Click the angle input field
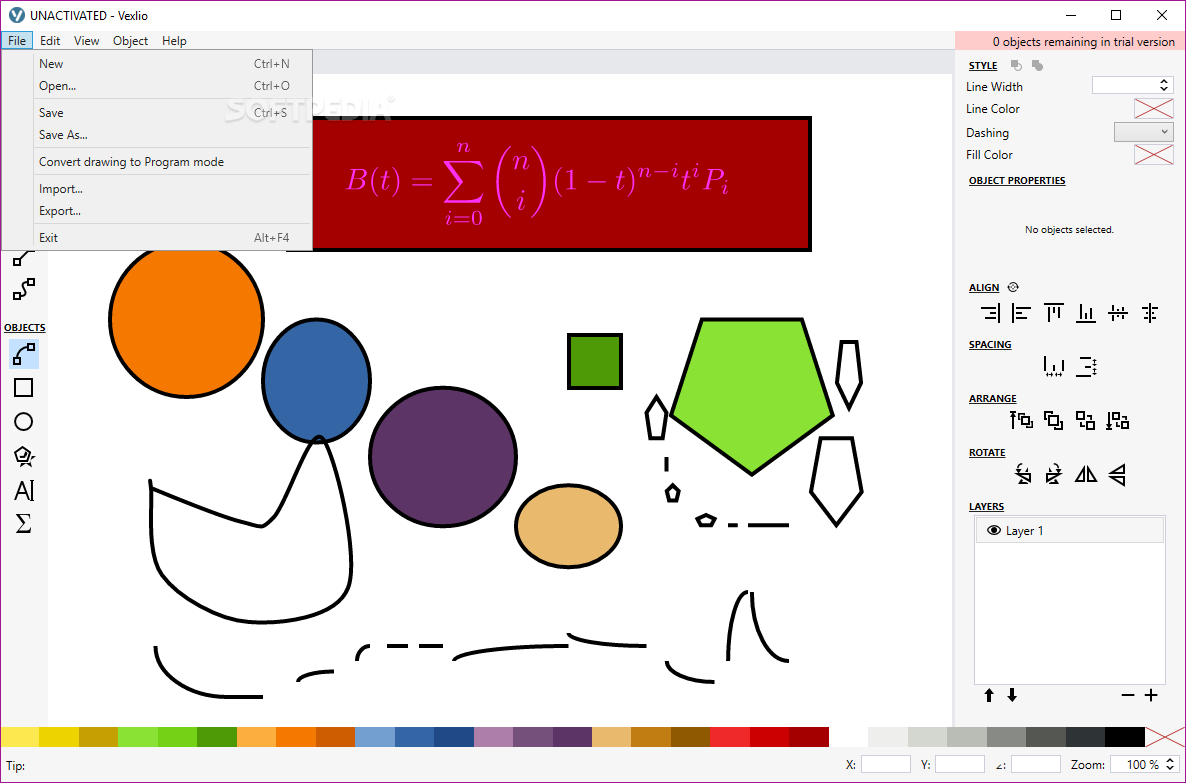Screen dimensions: 1186x783 (x=1035, y=764)
